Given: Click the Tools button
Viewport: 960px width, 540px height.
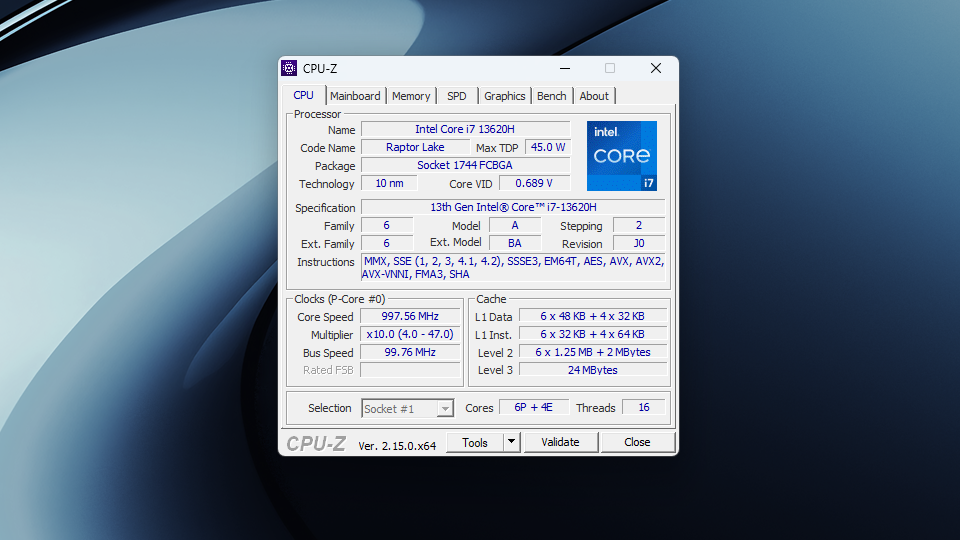Looking at the screenshot, I should (474, 442).
